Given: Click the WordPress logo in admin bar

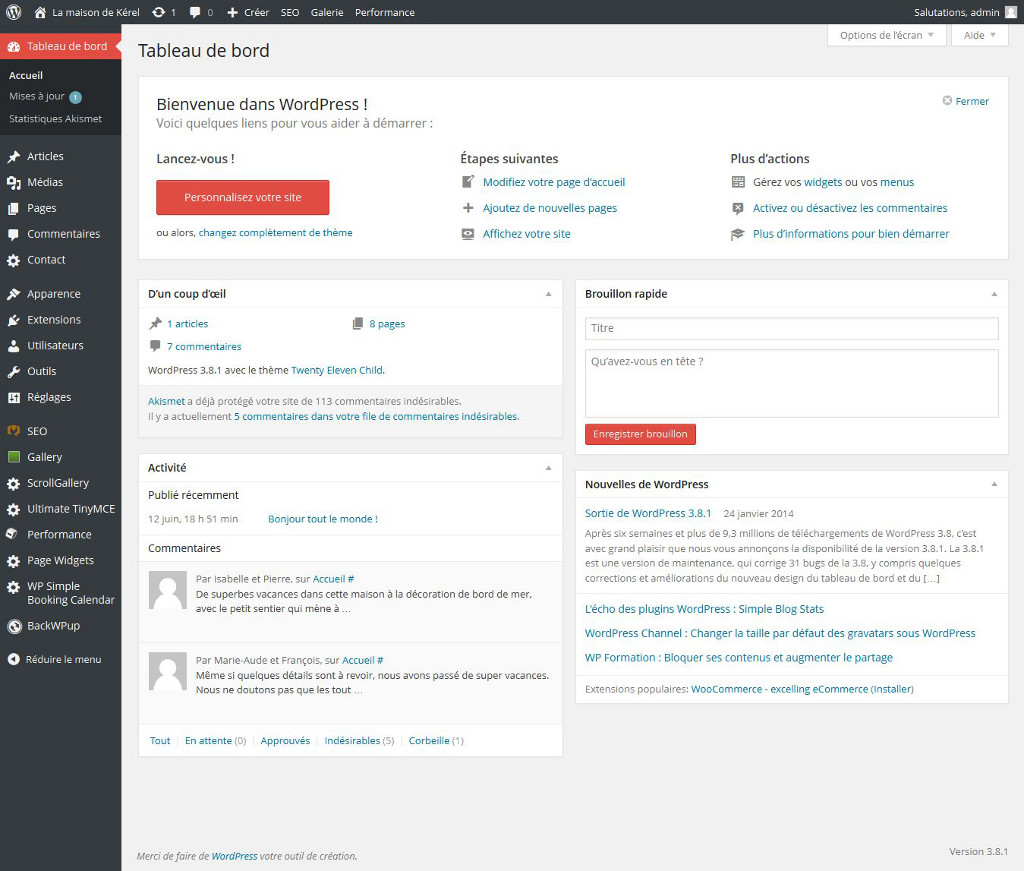Looking at the screenshot, I should click(x=14, y=12).
